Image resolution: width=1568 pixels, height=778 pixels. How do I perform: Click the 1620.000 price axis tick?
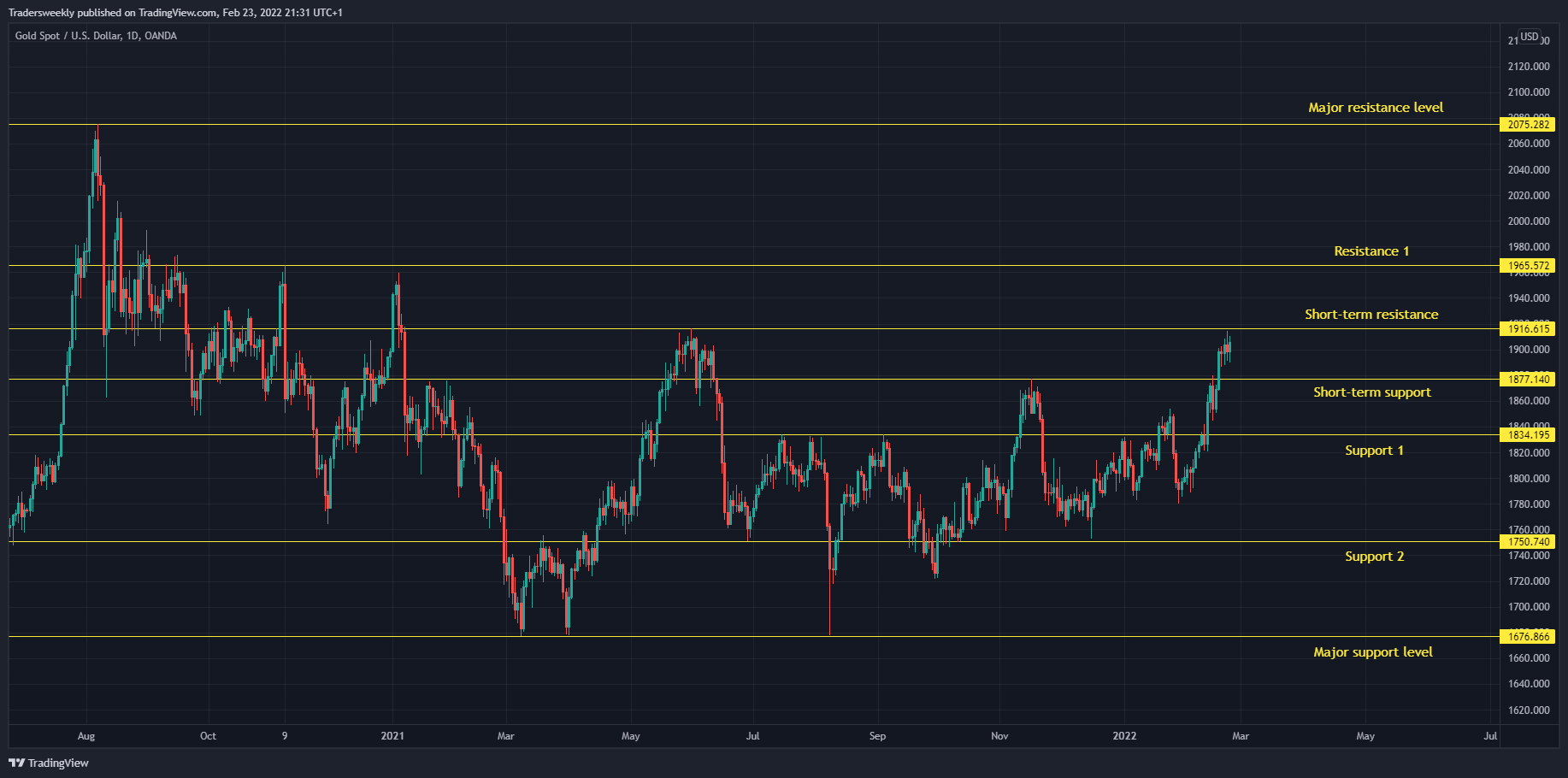(x=1529, y=710)
